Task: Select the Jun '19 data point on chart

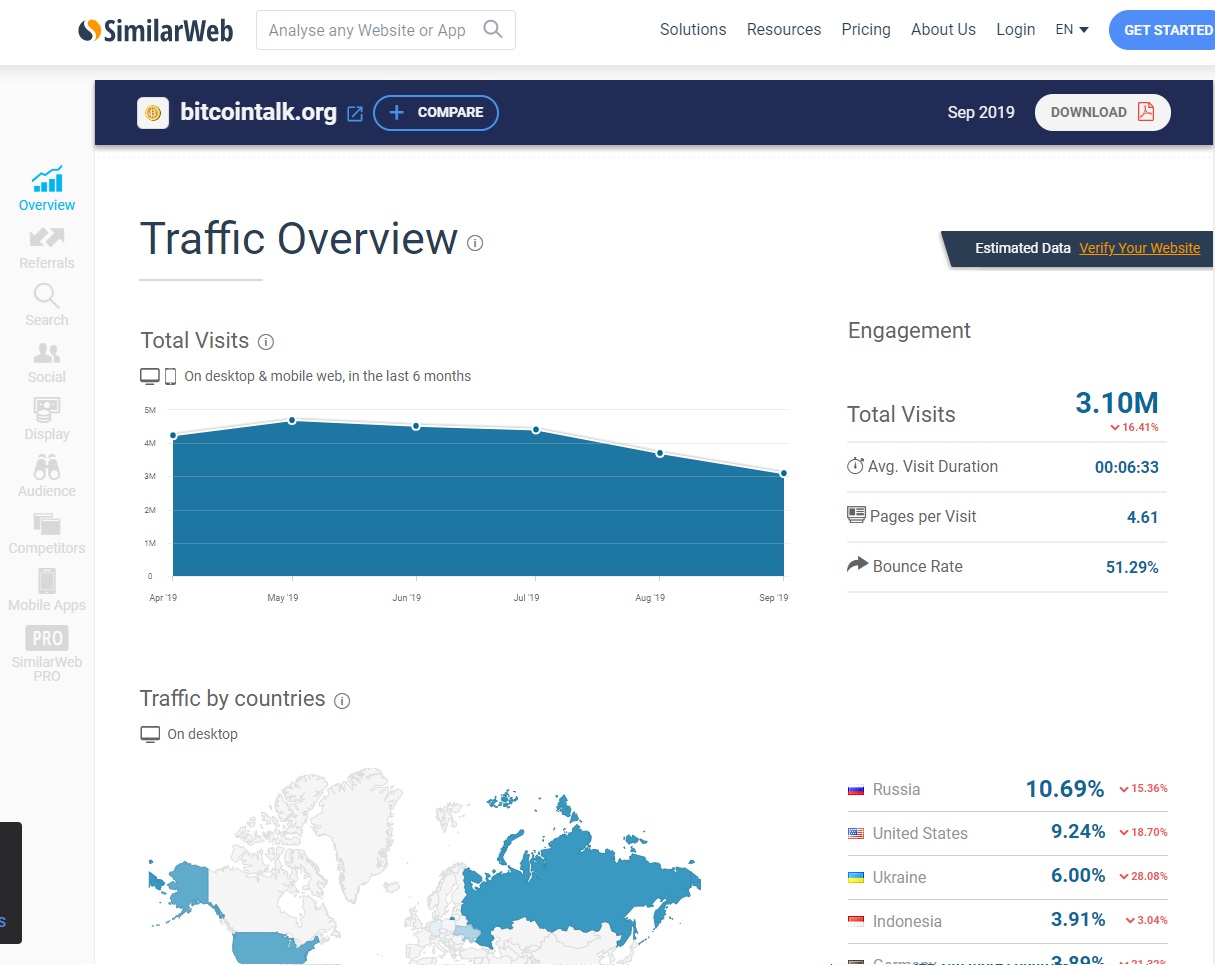Action: click(416, 426)
